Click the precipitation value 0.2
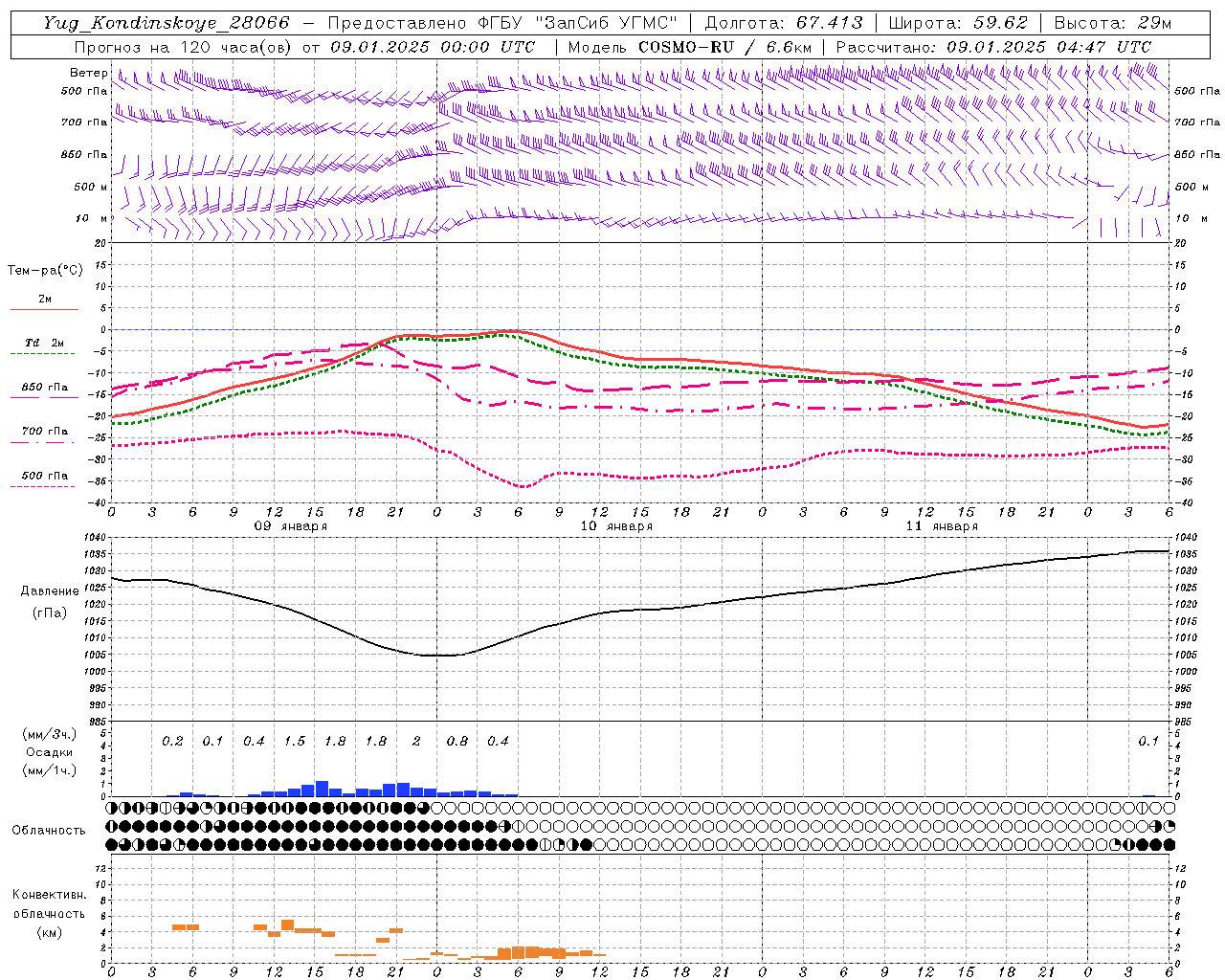The height and width of the screenshot is (980, 1225). pos(172,741)
